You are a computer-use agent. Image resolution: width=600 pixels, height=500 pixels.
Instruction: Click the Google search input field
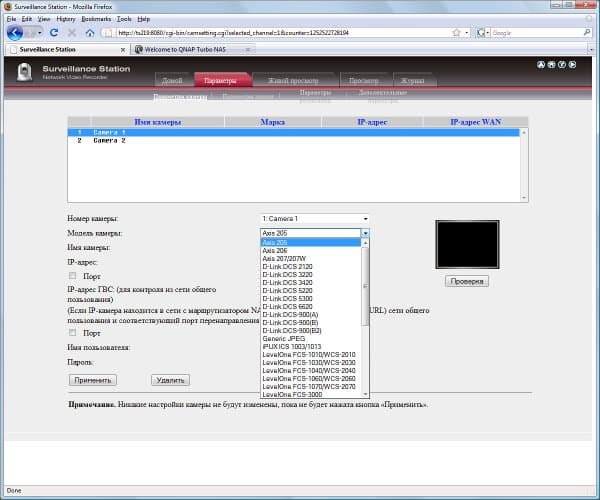tap(536, 33)
